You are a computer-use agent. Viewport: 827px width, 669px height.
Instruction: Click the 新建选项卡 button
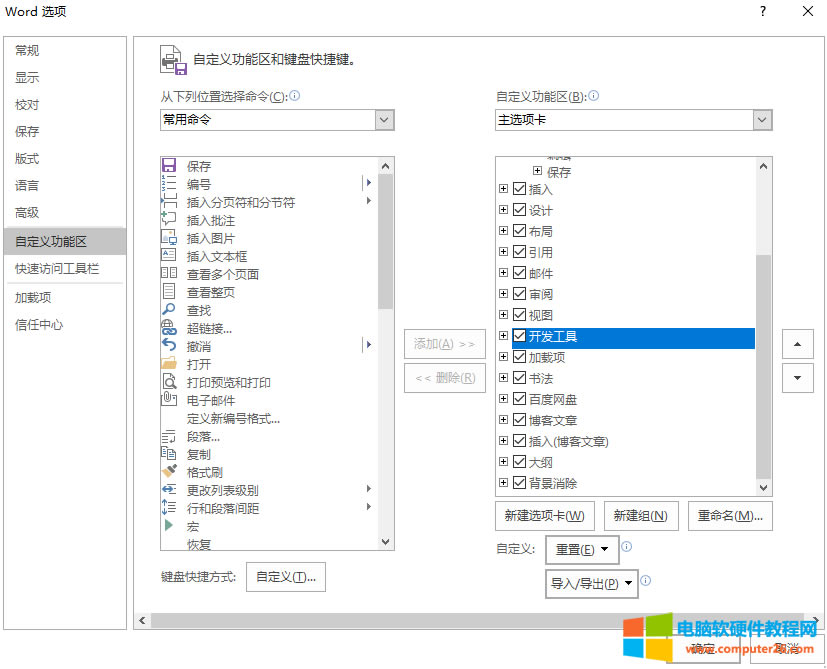pos(545,516)
